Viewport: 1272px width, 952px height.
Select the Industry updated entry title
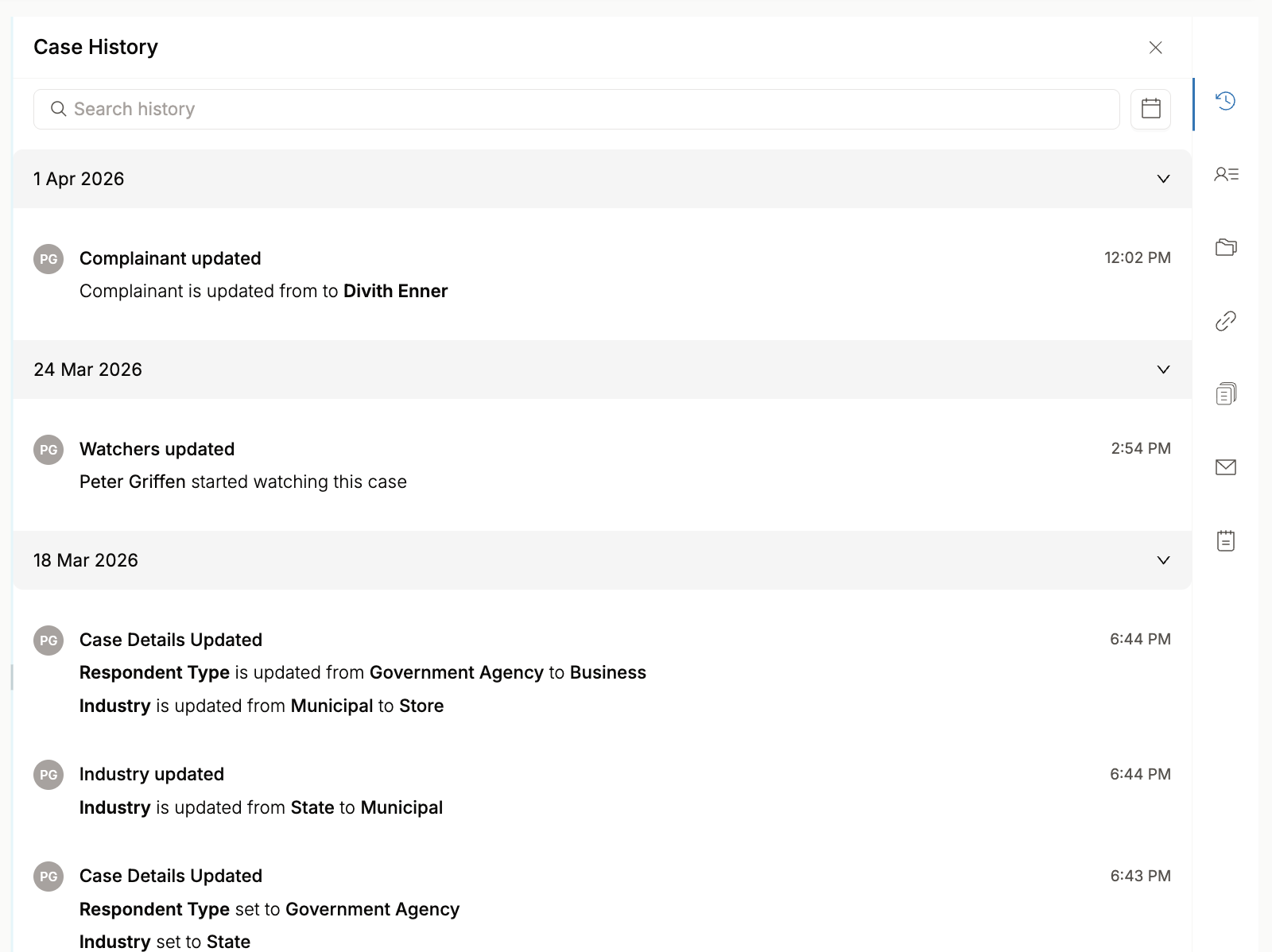152,774
